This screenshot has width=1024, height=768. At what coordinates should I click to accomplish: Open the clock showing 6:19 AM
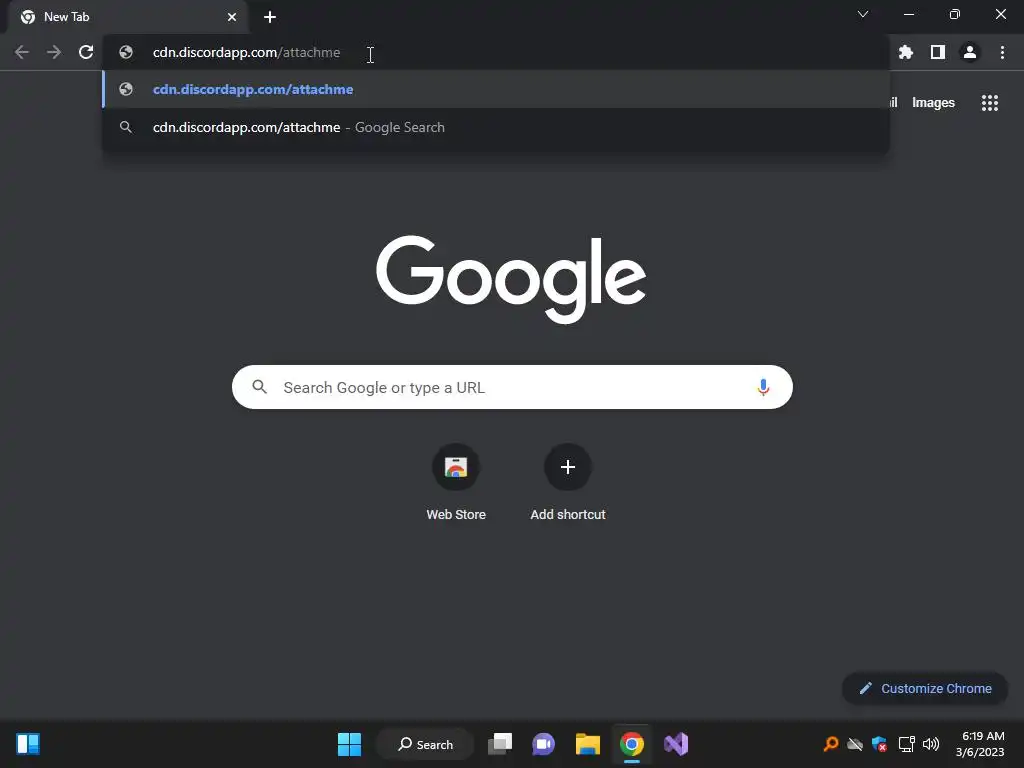(x=980, y=744)
